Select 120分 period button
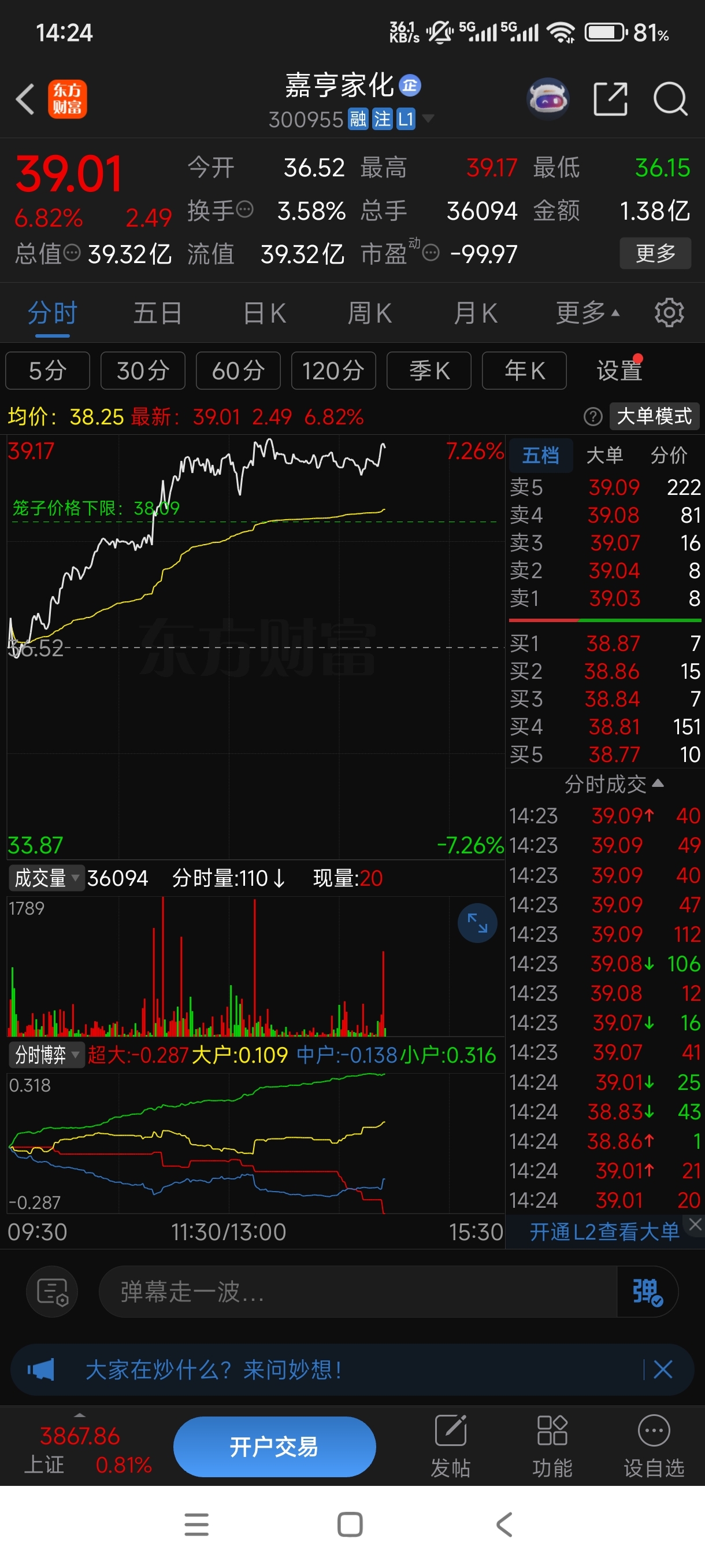 333,370
